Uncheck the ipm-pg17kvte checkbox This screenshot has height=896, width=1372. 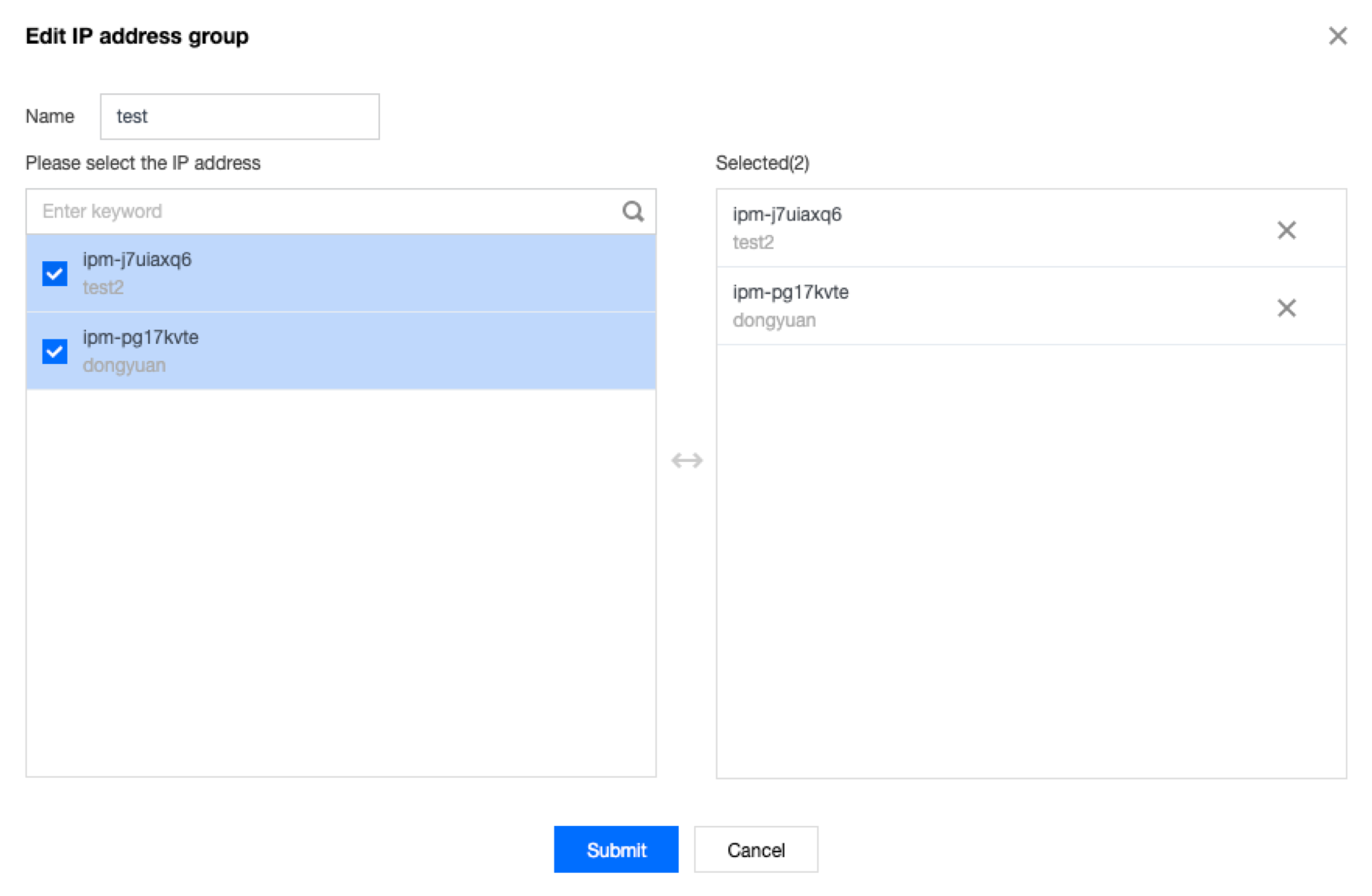click(55, 351)
